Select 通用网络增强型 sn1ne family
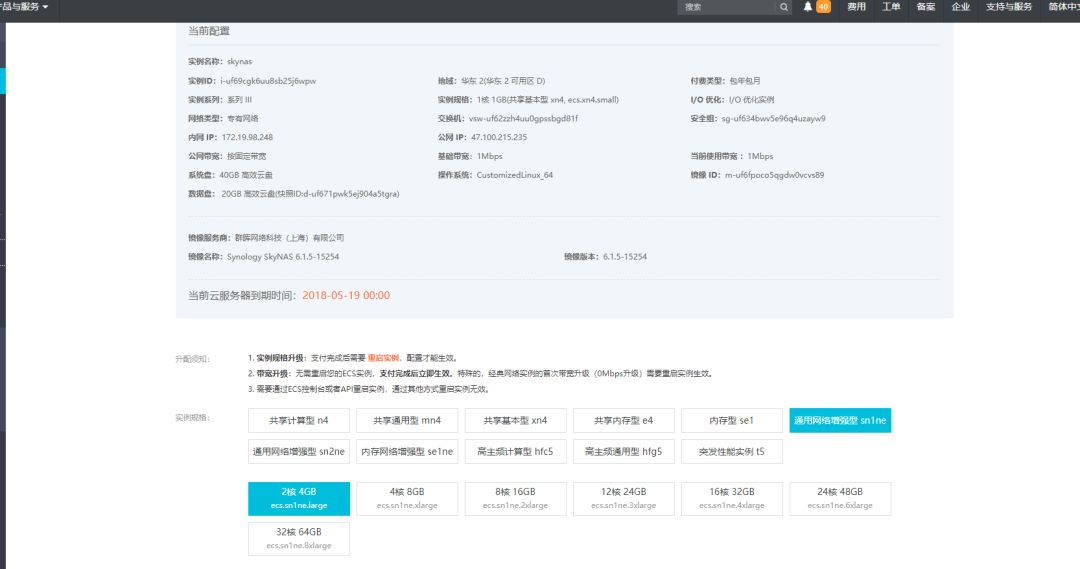Screen dimensions: 1080x569 tap(840, 420)
